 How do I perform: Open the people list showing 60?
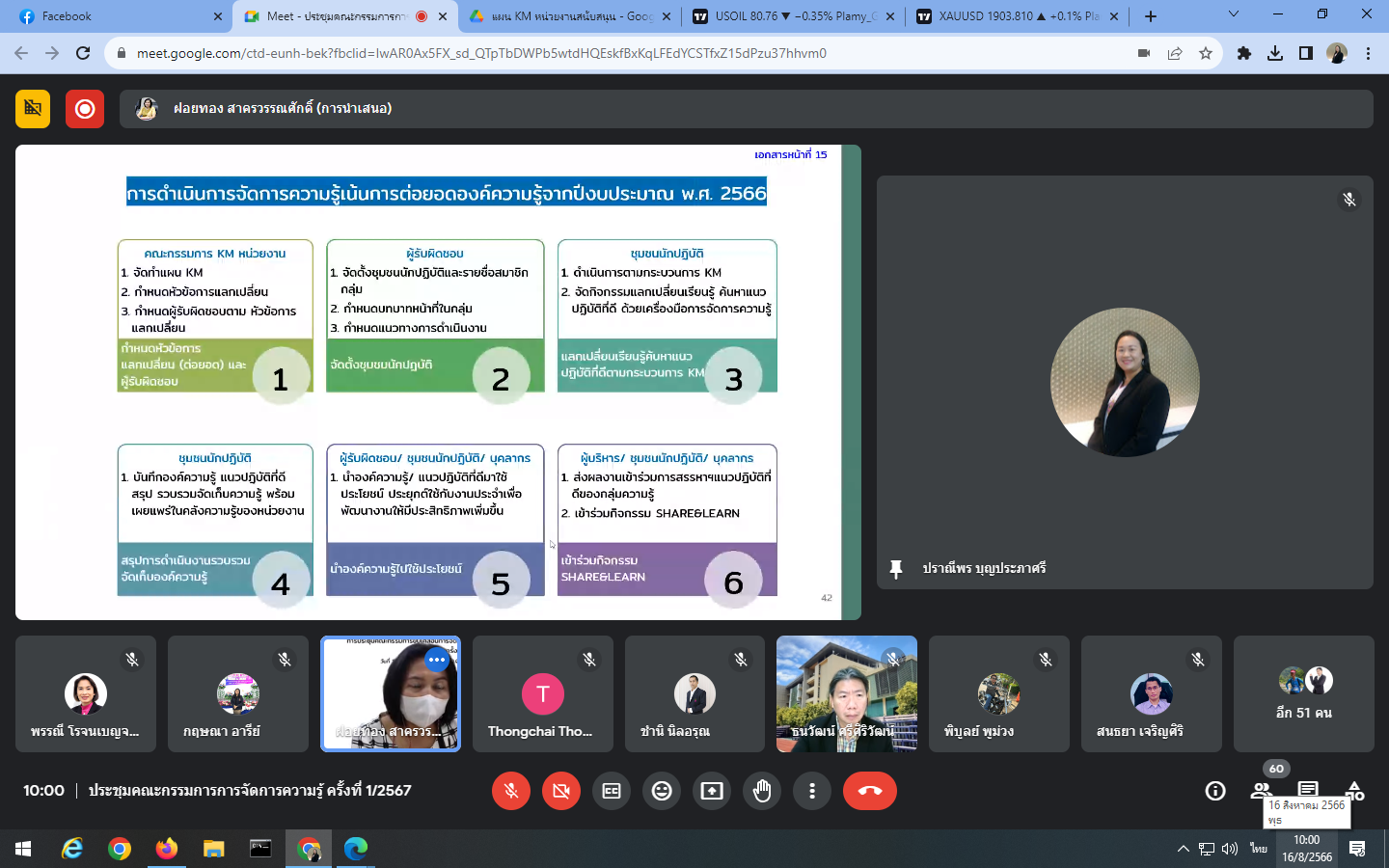pos(1262,790)
